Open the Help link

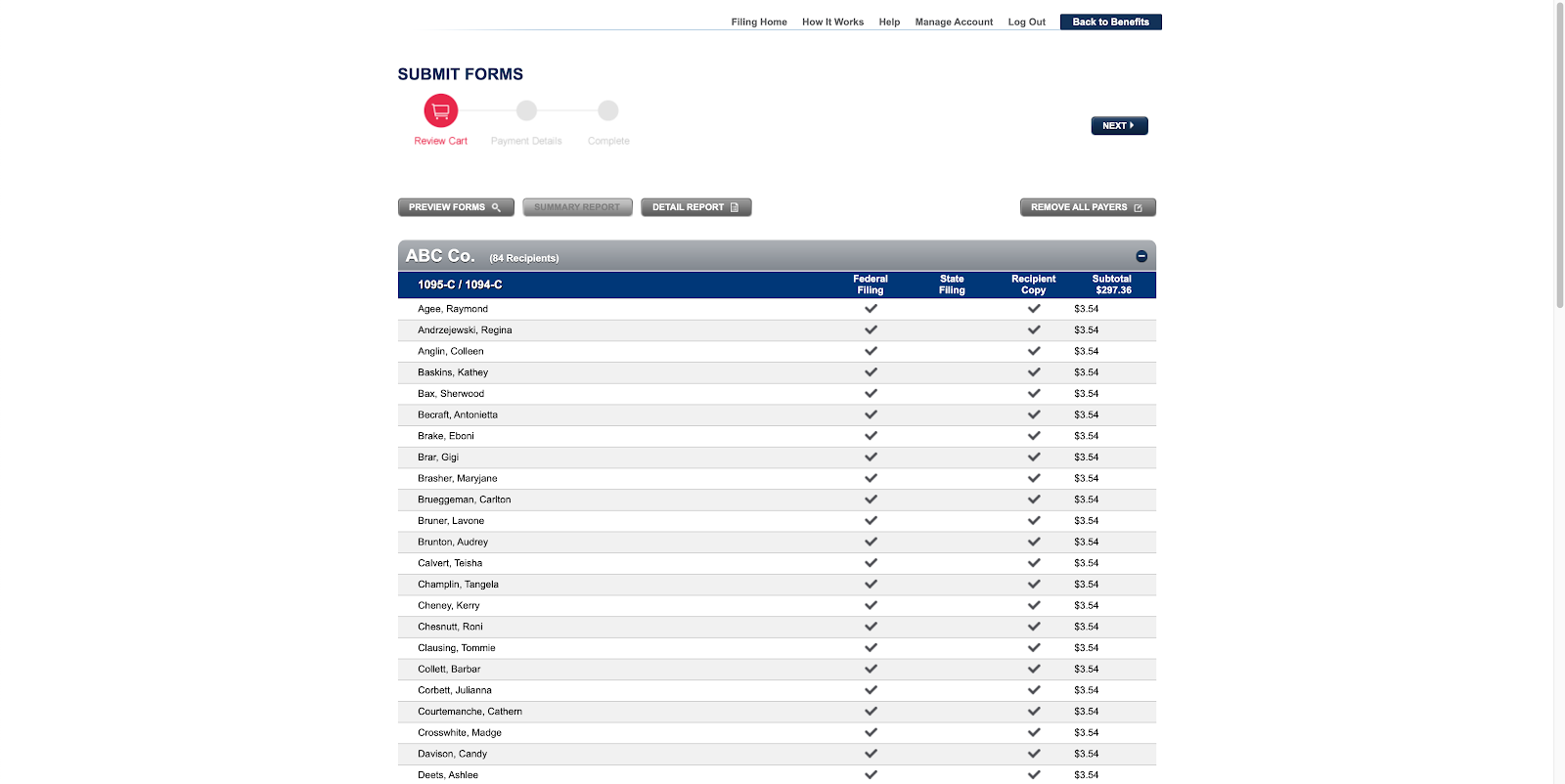889,22
